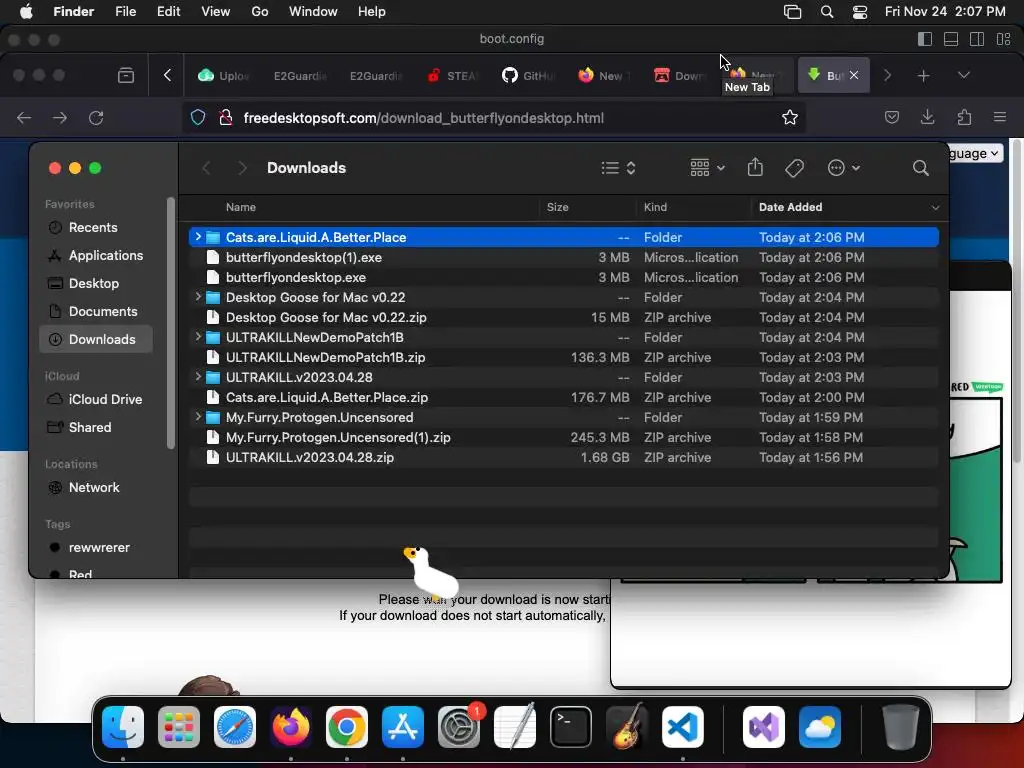Open the View menu in menu bar

click(216, 12)
